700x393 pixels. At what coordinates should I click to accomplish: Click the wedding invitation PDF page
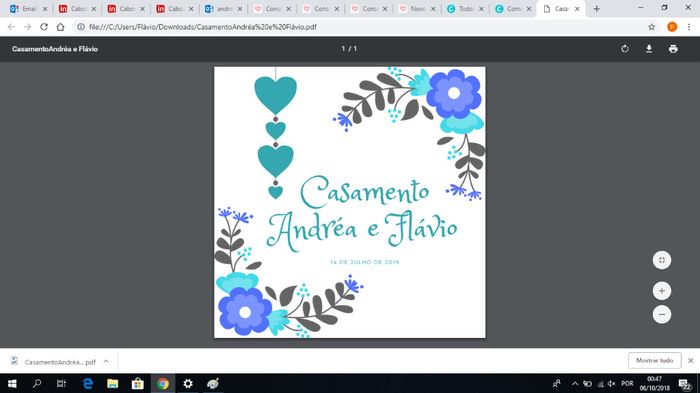350,202
